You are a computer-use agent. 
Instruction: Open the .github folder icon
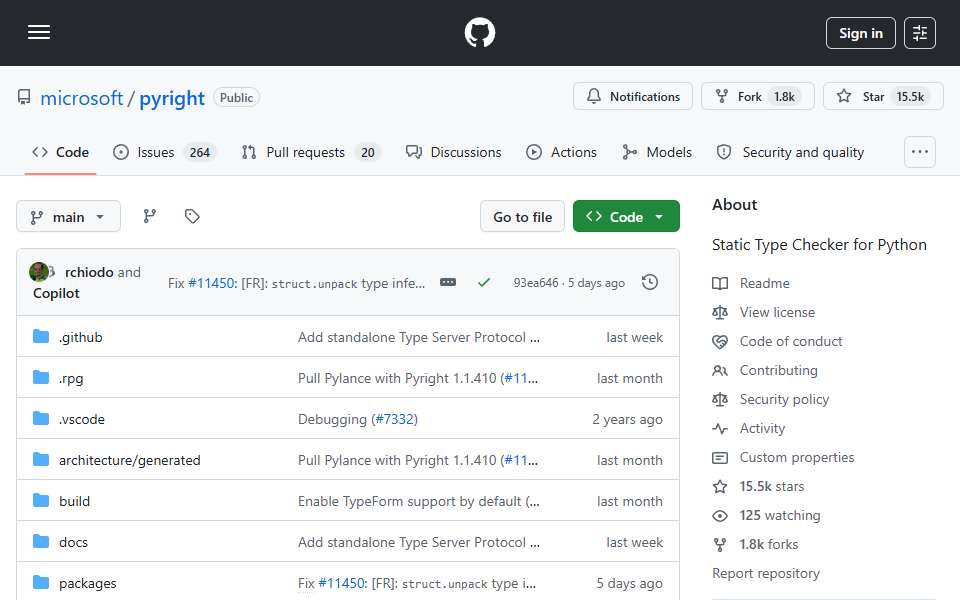click(41, 337)
